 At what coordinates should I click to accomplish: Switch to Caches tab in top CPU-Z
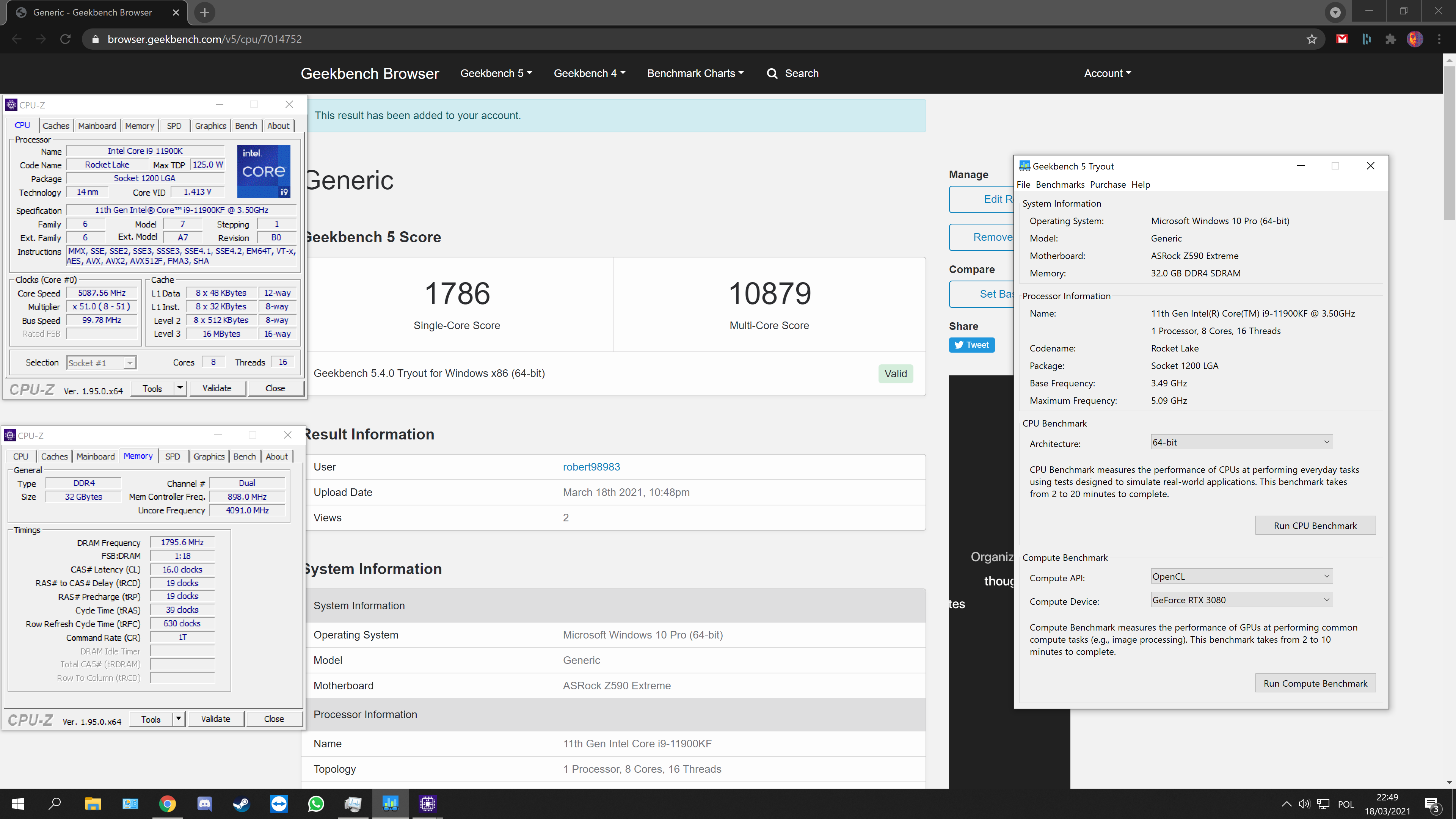[x=56, y=126]
